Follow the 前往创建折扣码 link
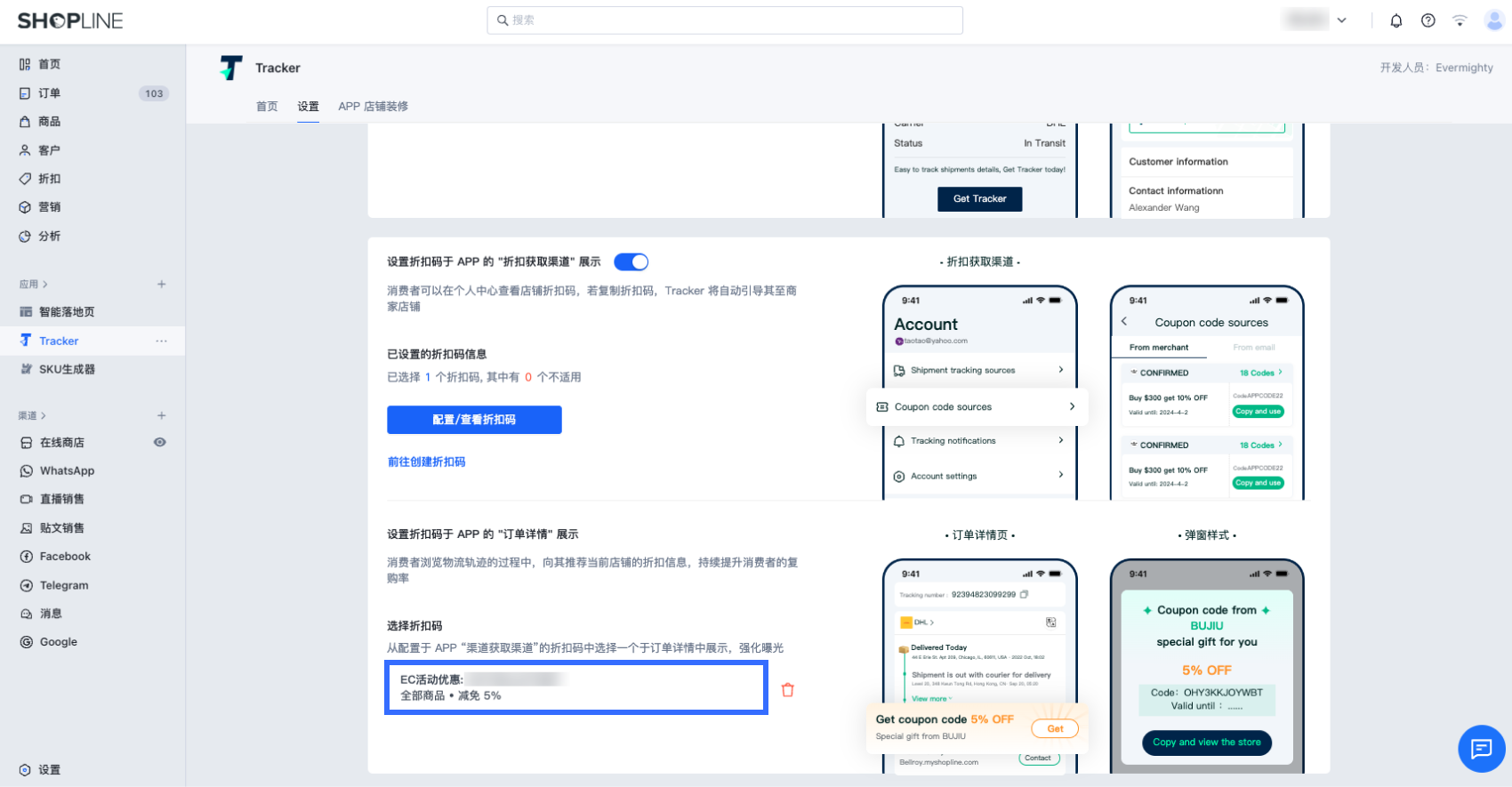This screenshot has height=787, width=1512. tap(426, 462)
